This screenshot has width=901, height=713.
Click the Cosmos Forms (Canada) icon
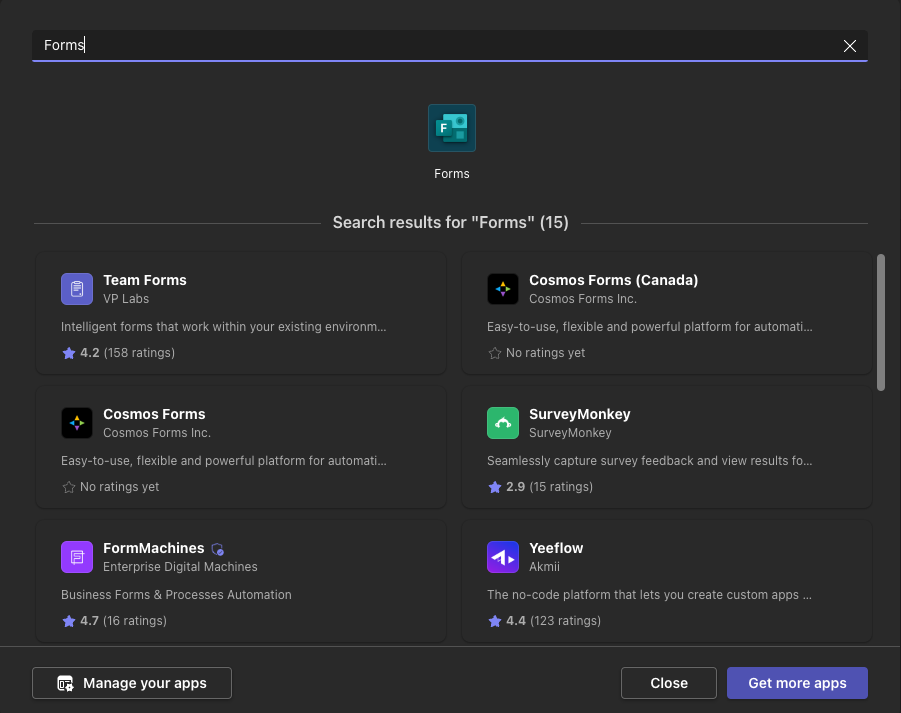point(503,289)
